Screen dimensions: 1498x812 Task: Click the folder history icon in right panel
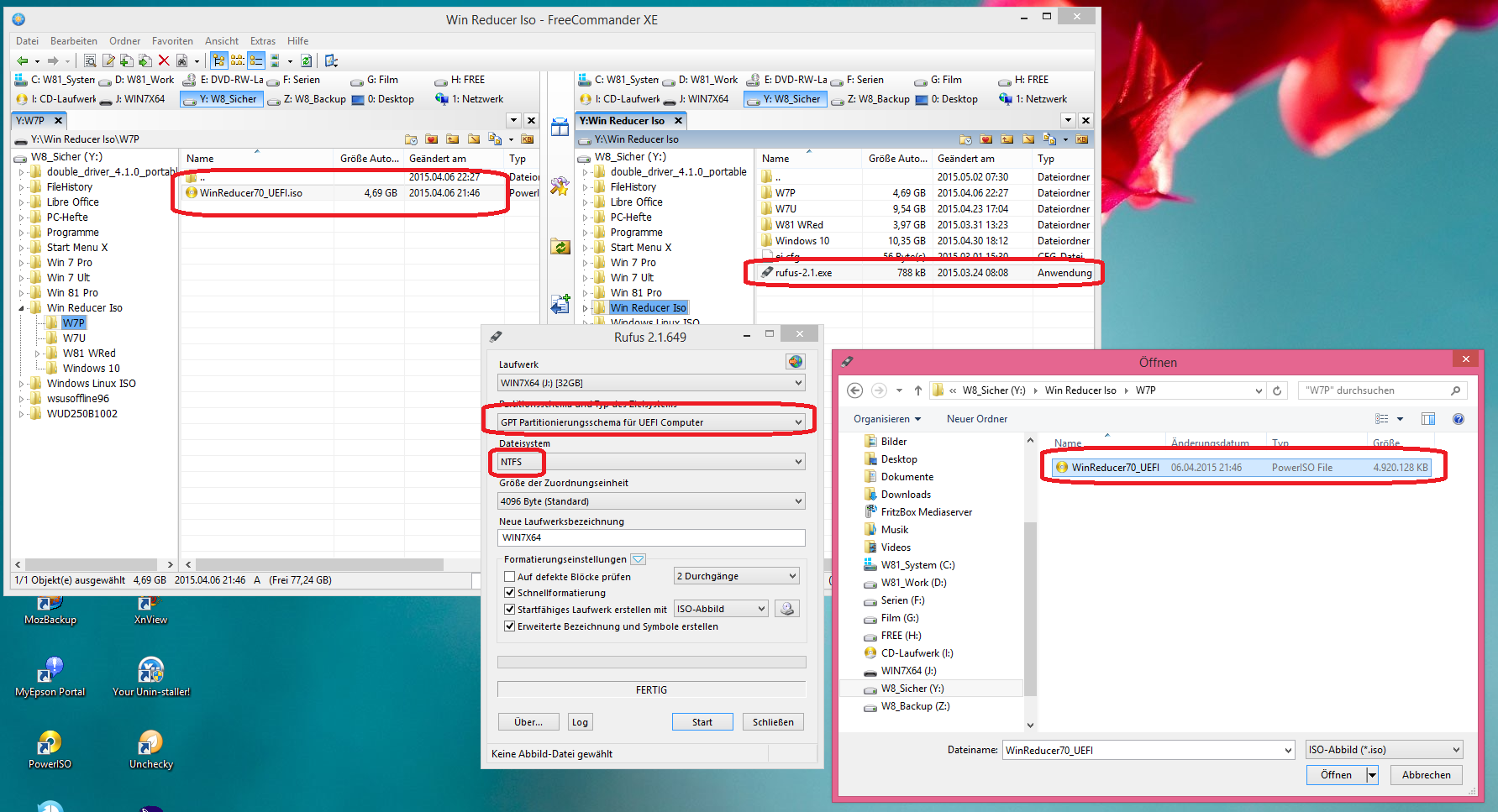pos(965,139)
